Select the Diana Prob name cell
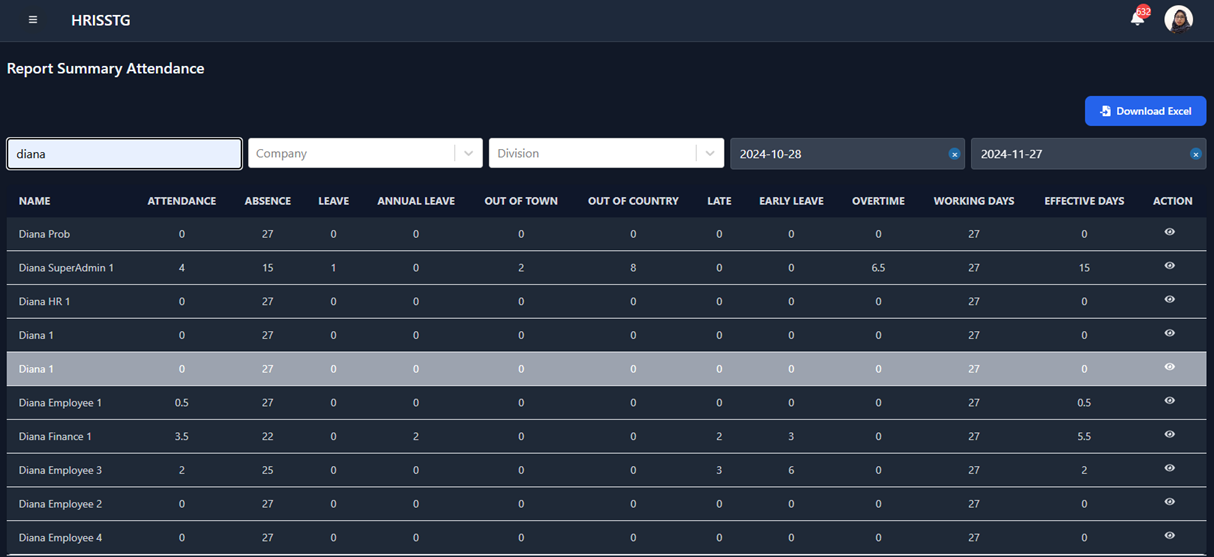The height and width of the screenshot is (557, 1214). pyautogui.click(x=44, y=234)
